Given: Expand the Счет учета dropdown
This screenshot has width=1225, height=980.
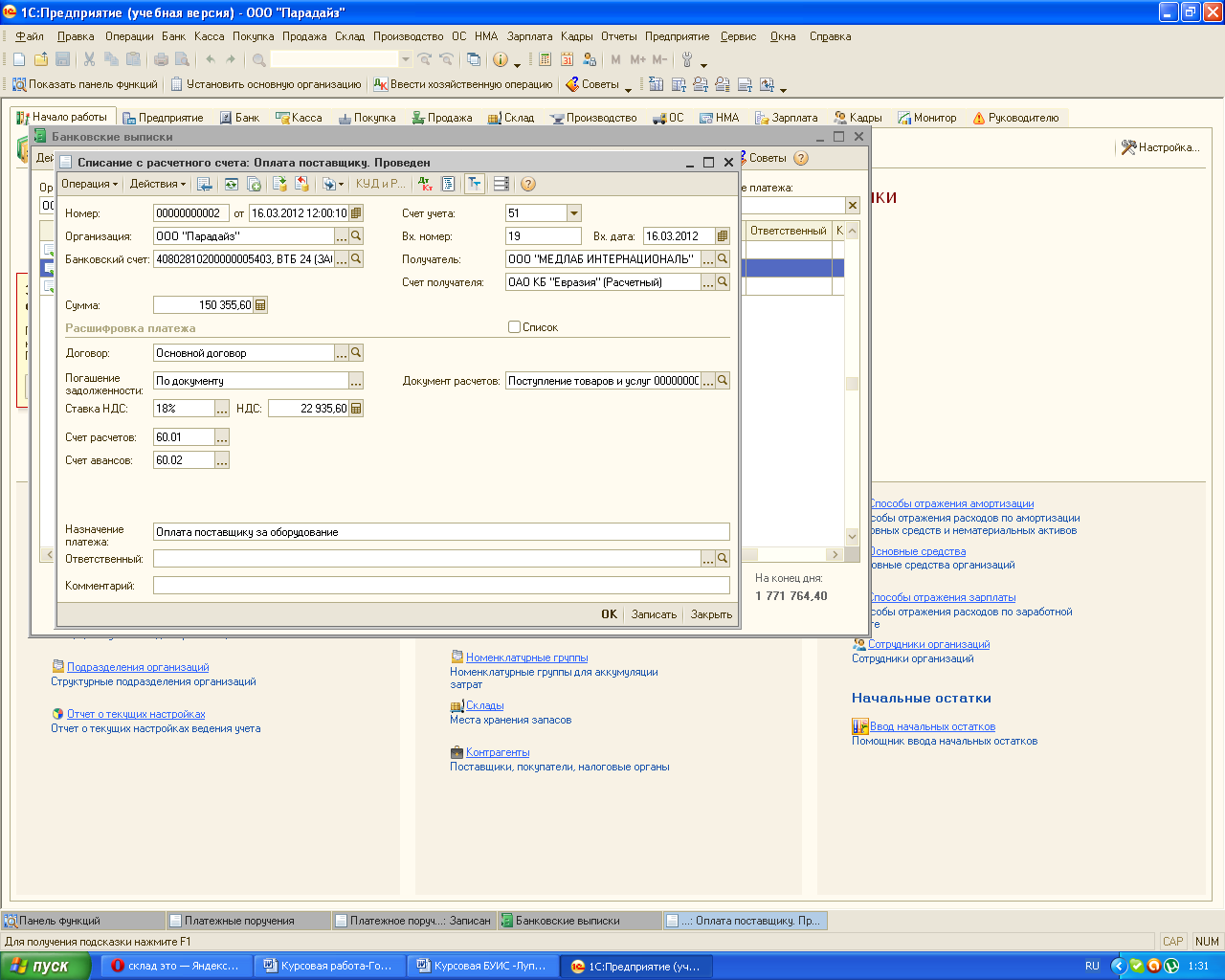Looking at the screenshot, I should 574,213.
